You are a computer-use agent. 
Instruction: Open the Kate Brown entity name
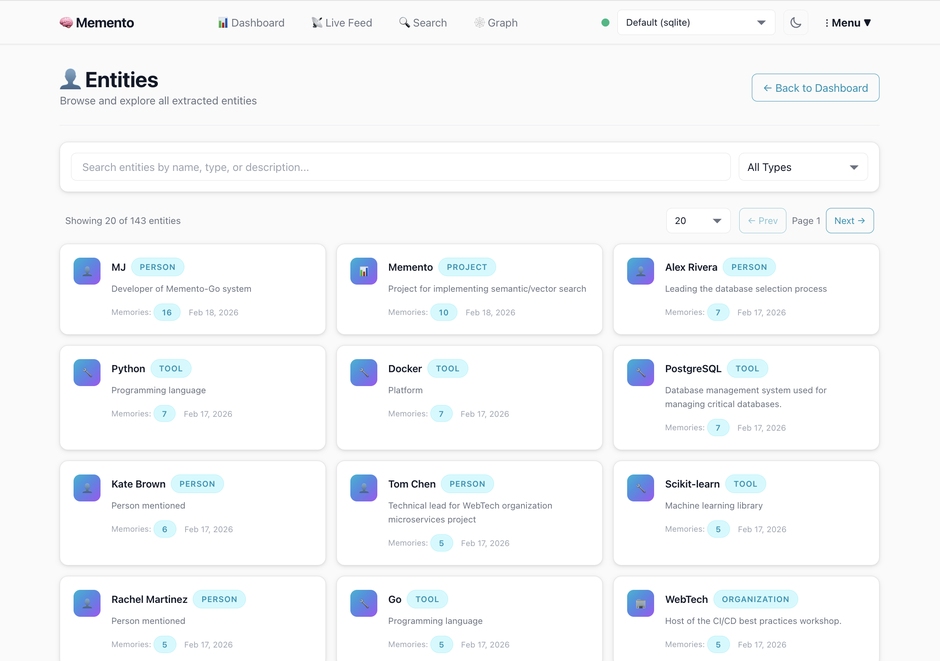tap(138, 484)
